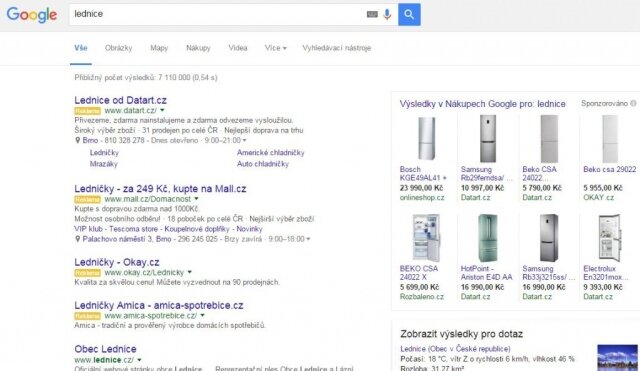Click price 23 990,00 Kč
Viewport: 640px width, 371px height.
(421, 188)
